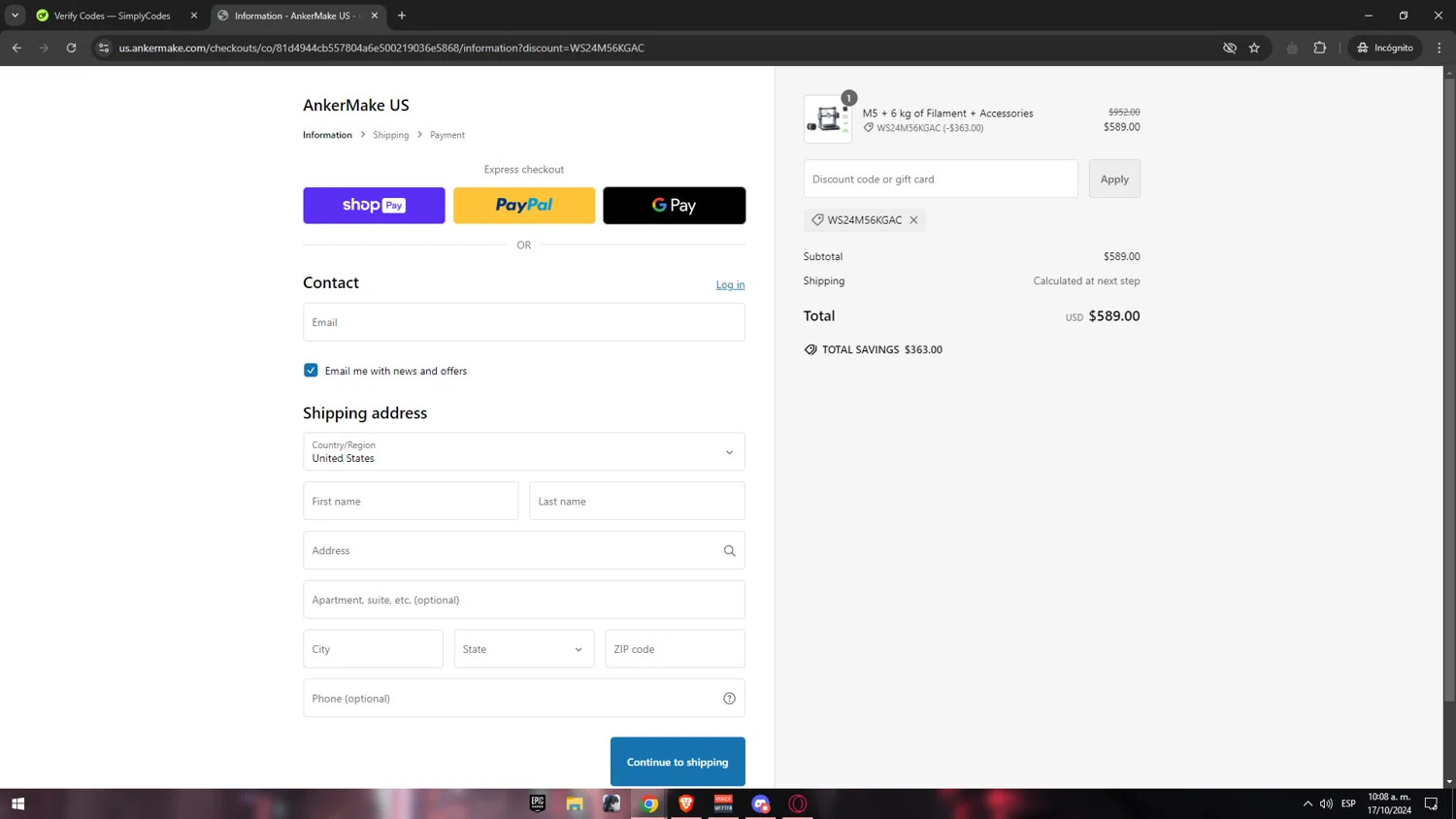This screenshot has width=1456, height=819.
Task: Click the ZIP code field
Action: coord(675,649)
